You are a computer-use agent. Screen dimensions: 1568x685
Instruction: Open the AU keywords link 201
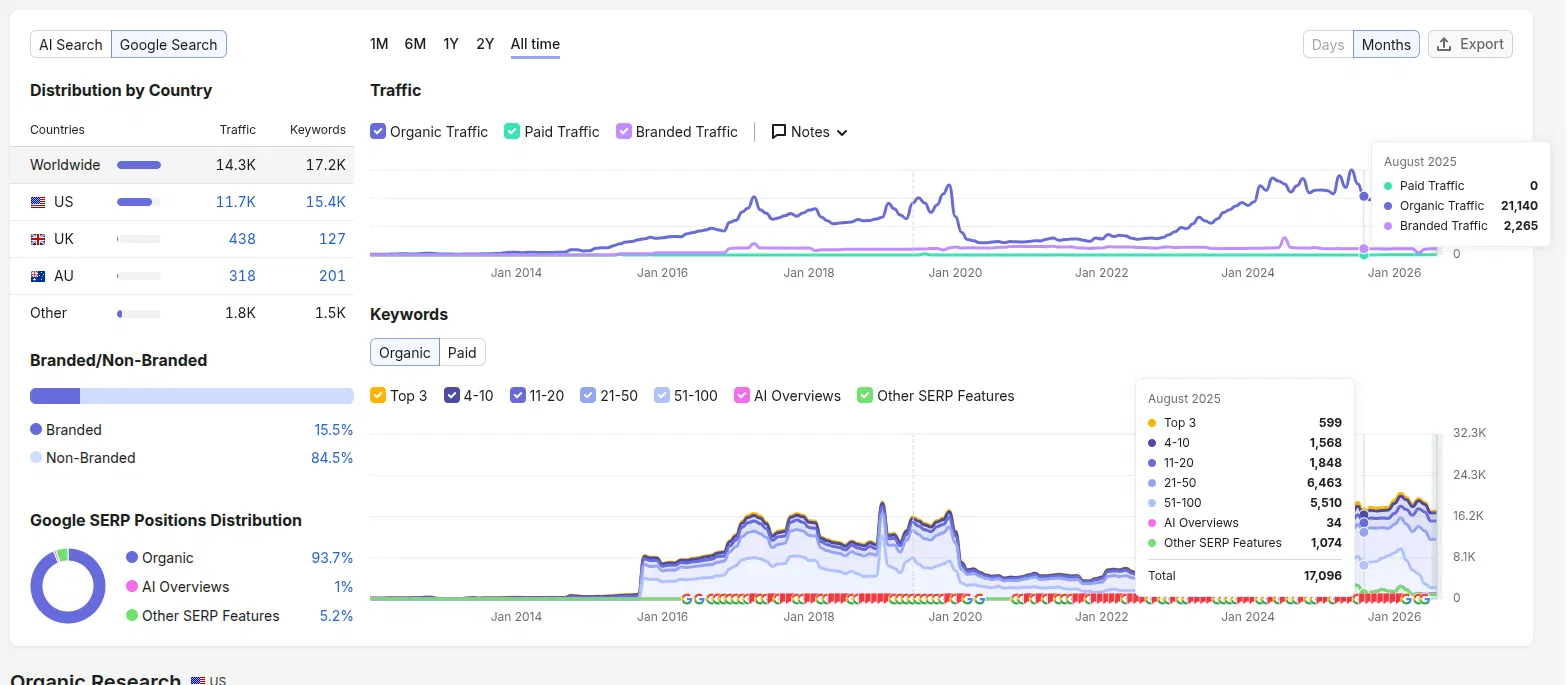click(x=332, y=276)
